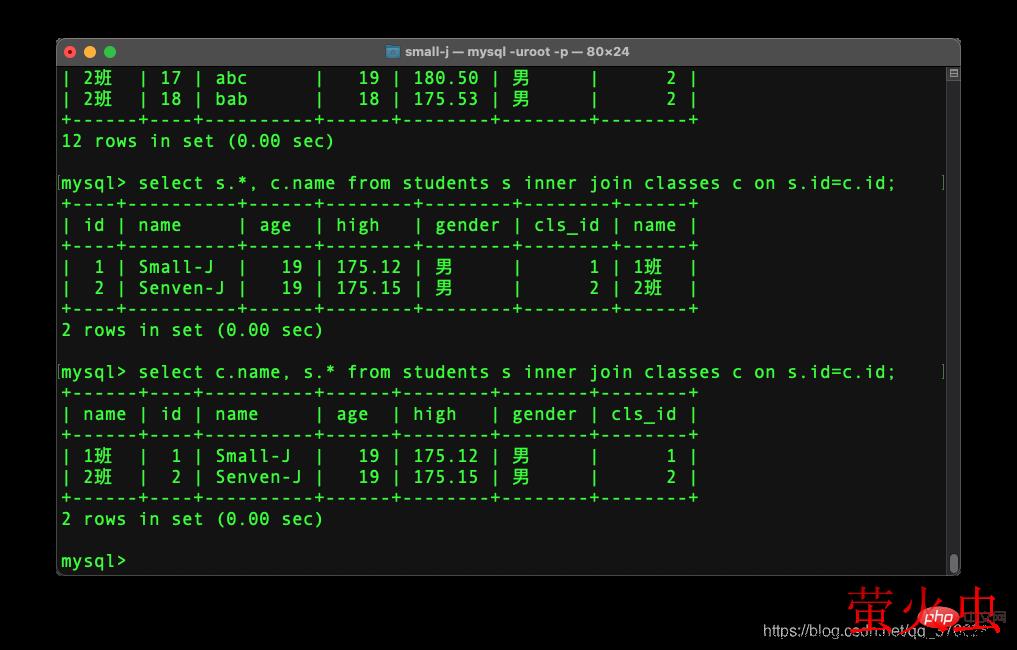Click the green fullscreen window button
Image resolution: width=1017 pixels, height=650 pixels.
coord(110,52)
